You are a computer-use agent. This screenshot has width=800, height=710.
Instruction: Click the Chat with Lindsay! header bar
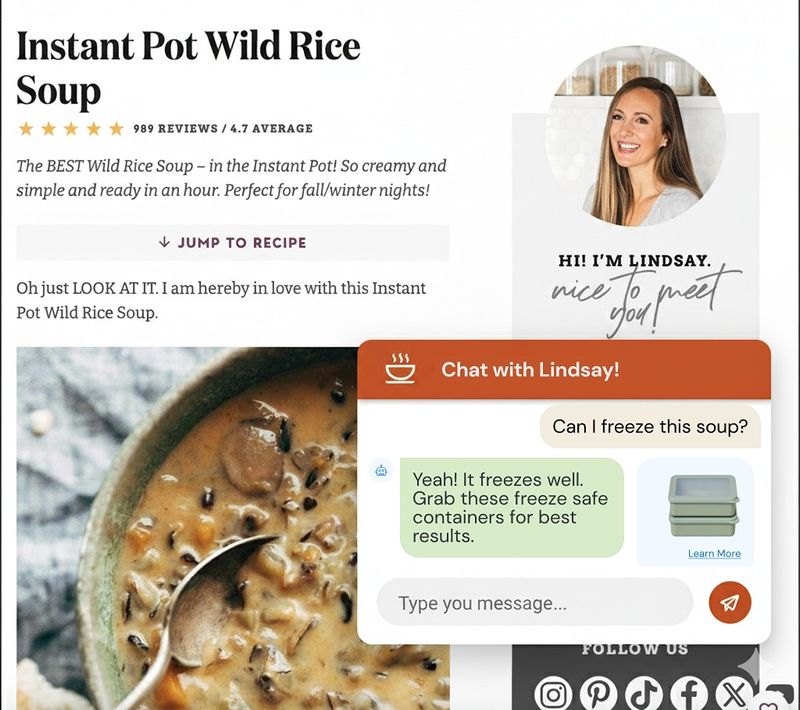pyautogui.click(x=564, y=369)
